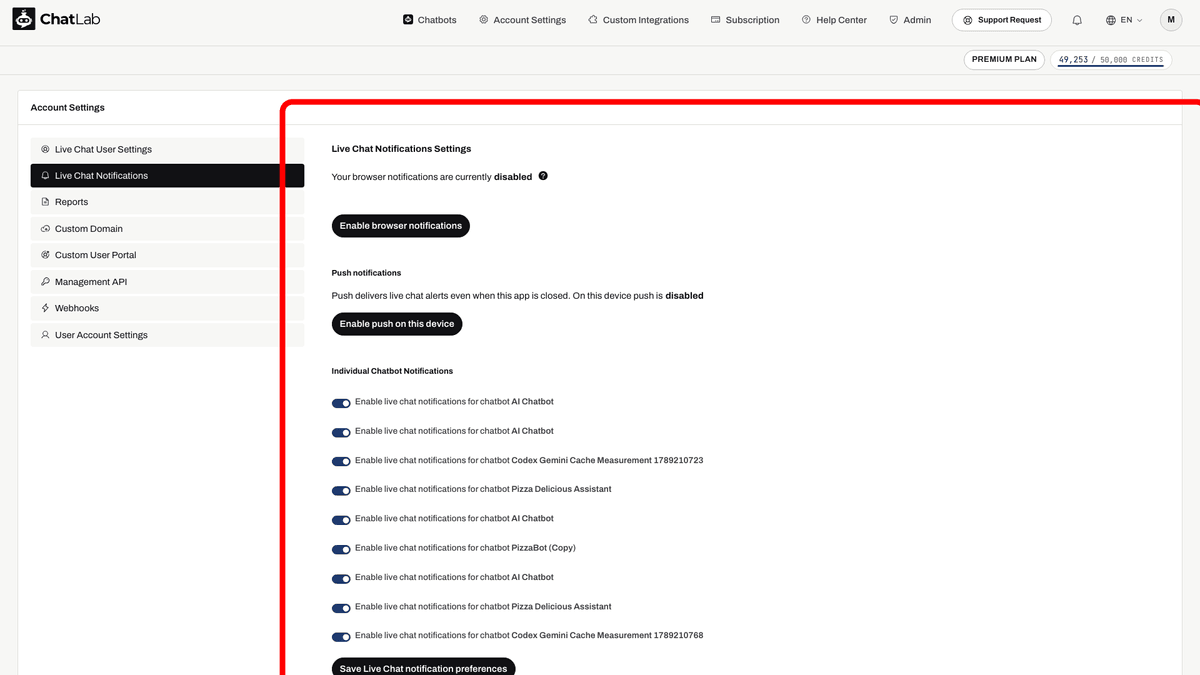Click the Push notifications heading
This screenshot has width=1200, height=675.
click(366, 273)
